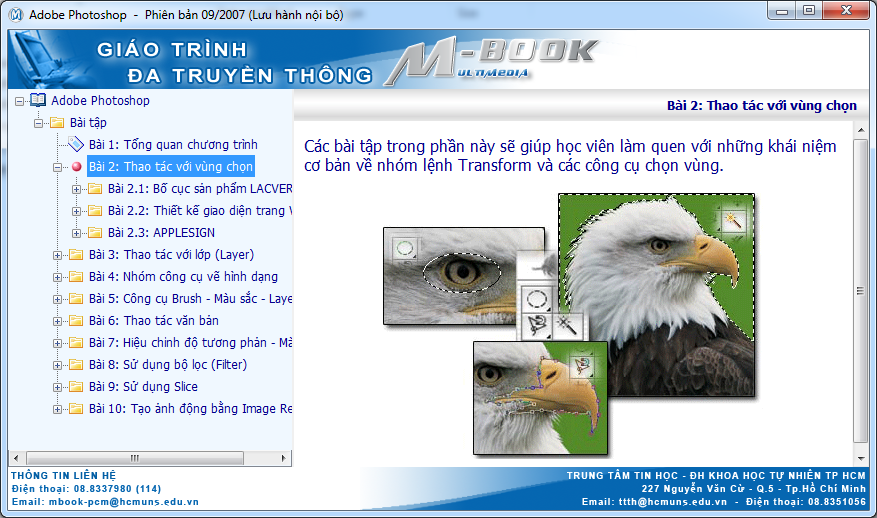Click content pane scroll down arrow
The width and height of the screenshot is (877, 518).
861,458
